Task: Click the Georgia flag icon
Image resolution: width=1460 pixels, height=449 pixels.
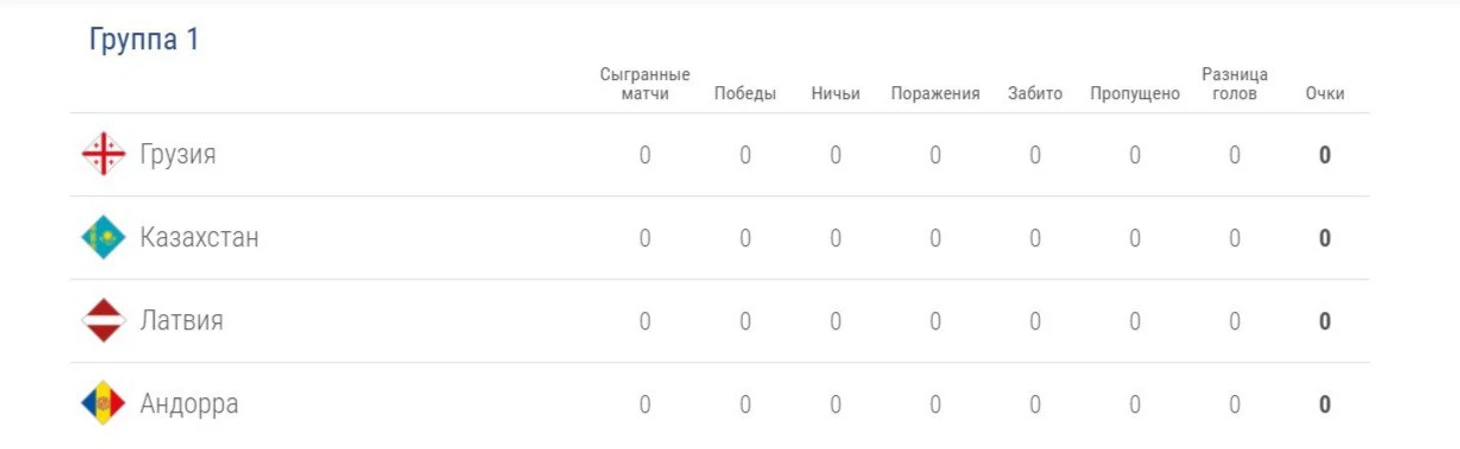Action: (x=103, y=155)
